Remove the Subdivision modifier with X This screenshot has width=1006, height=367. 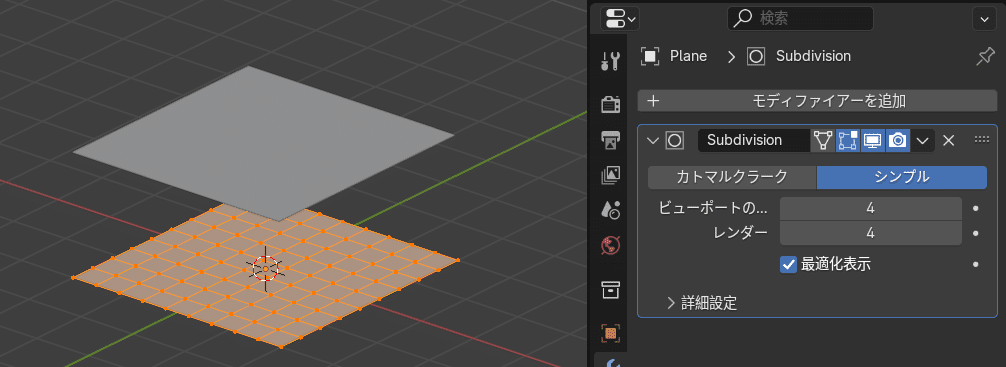coord(949,141)
